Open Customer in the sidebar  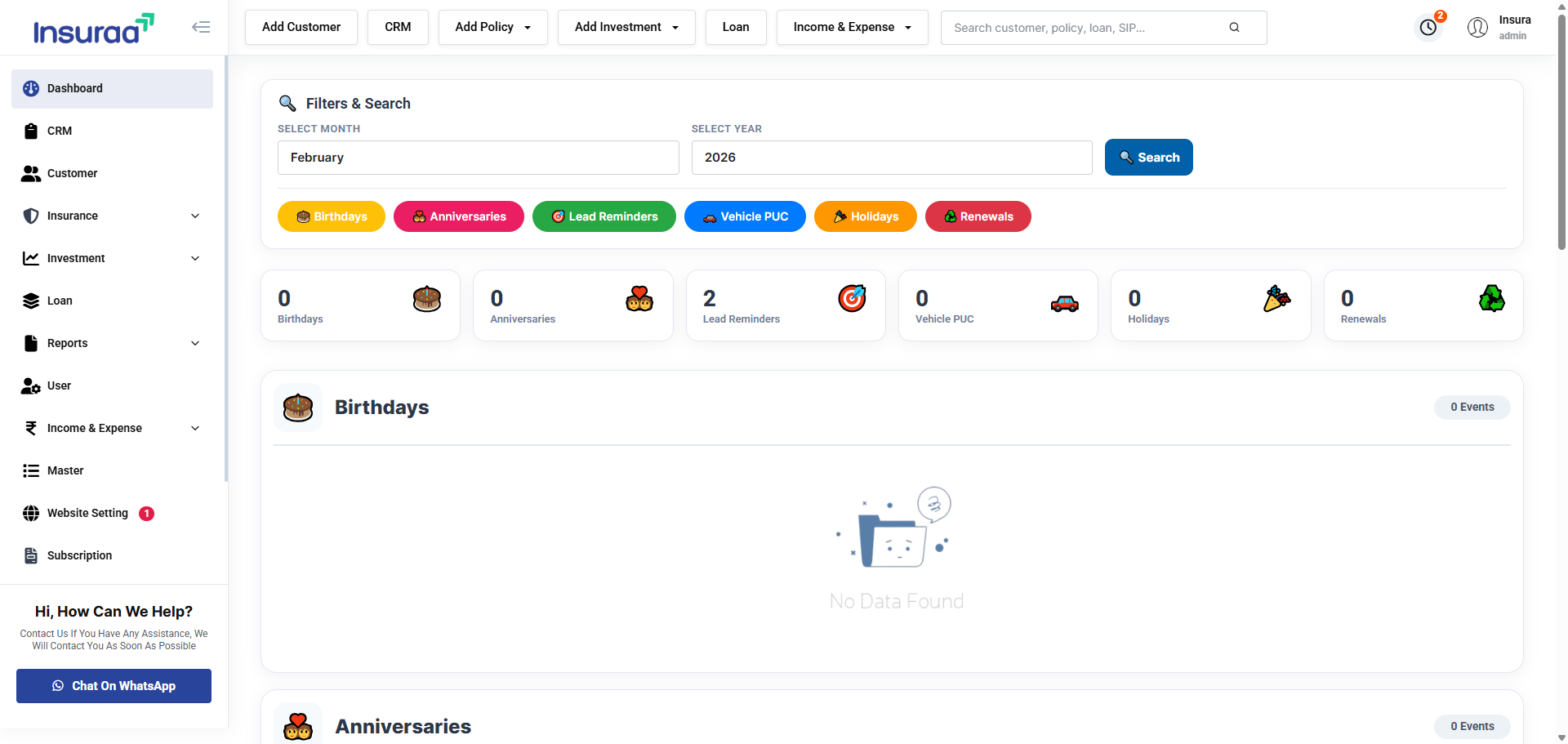coord(112,173)
